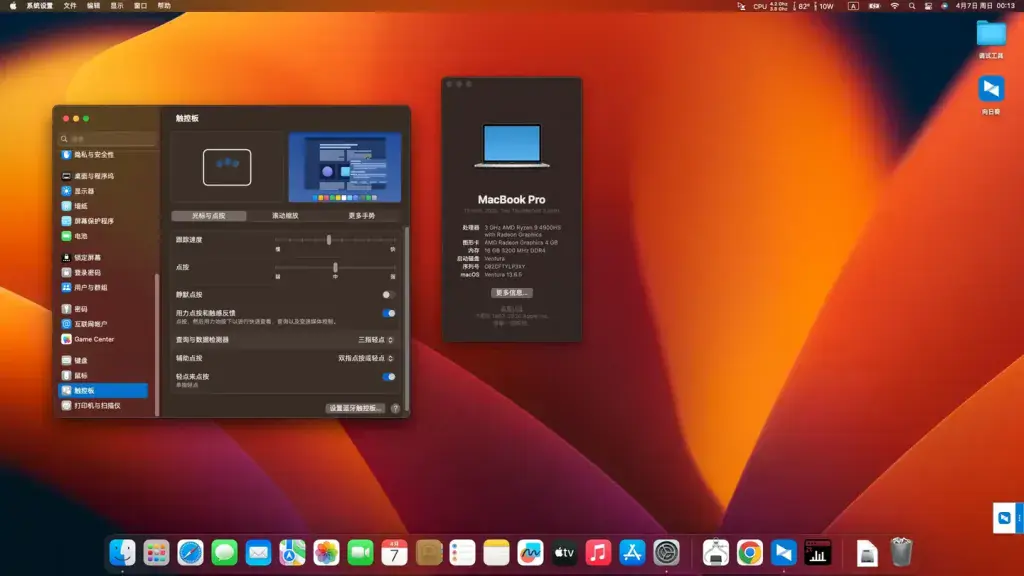
Task: Open the 辅助点按 options dropdown
Action: [x=366, y=359]
